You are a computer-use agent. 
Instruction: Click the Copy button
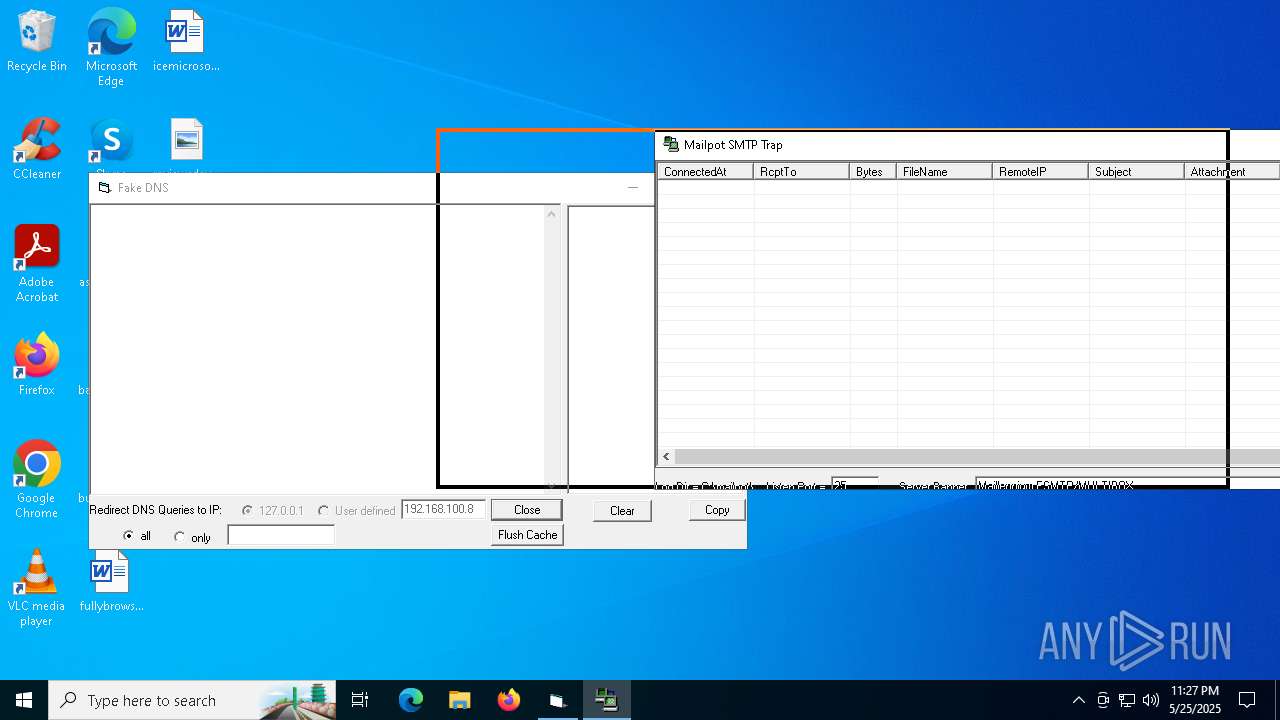click(x=717, y=510)
